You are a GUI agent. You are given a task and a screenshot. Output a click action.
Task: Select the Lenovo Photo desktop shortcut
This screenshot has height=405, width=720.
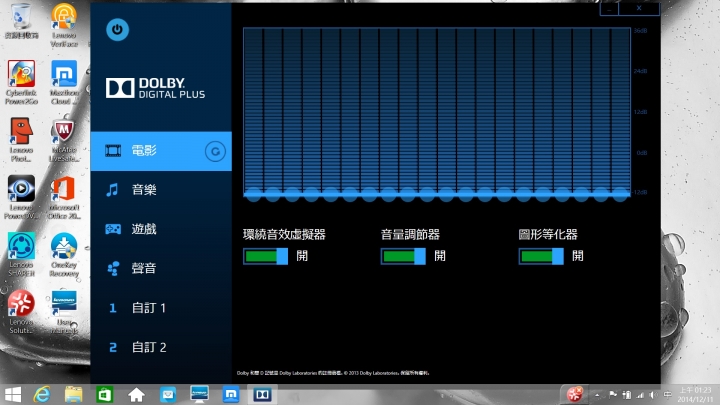[21, 140]
